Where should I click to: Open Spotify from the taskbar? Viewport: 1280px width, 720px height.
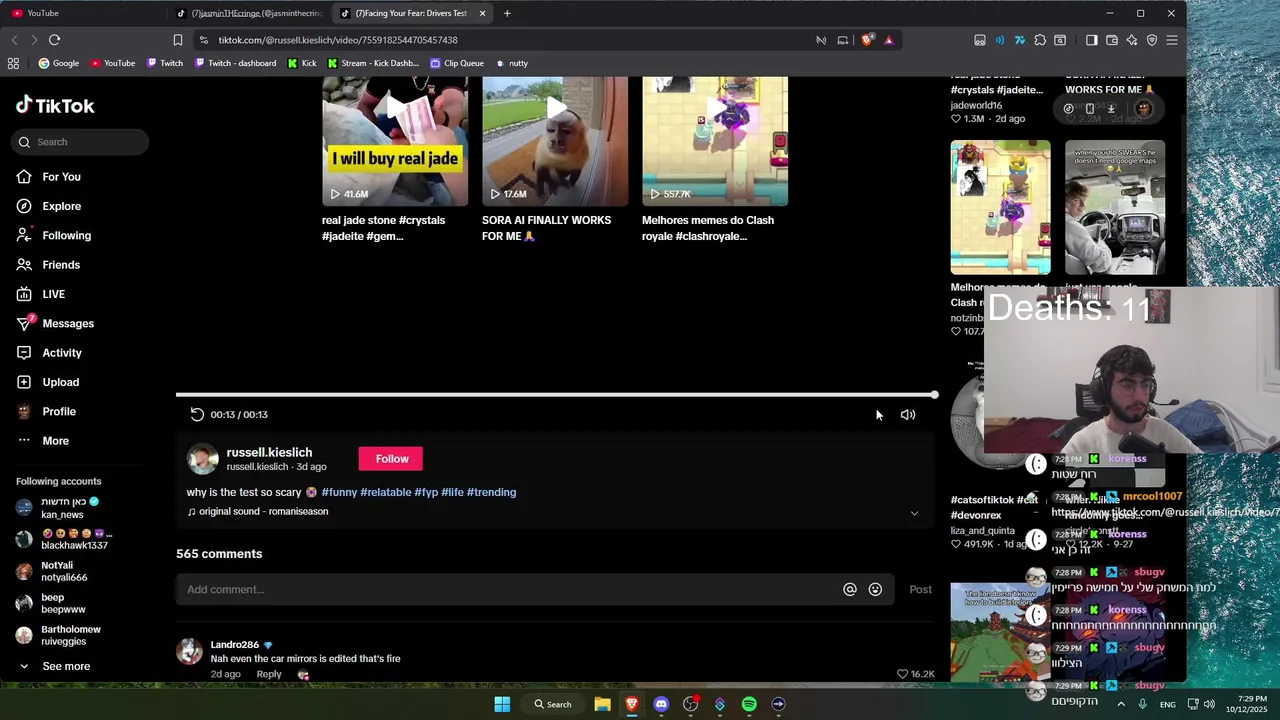pyautogui.click(x=749, y=704)
